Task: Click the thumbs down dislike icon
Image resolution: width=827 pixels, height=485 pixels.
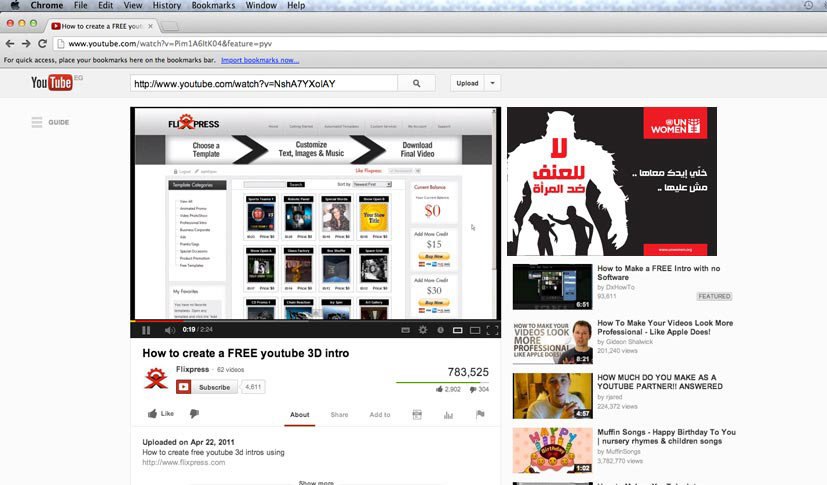Action: pos(194,414)
